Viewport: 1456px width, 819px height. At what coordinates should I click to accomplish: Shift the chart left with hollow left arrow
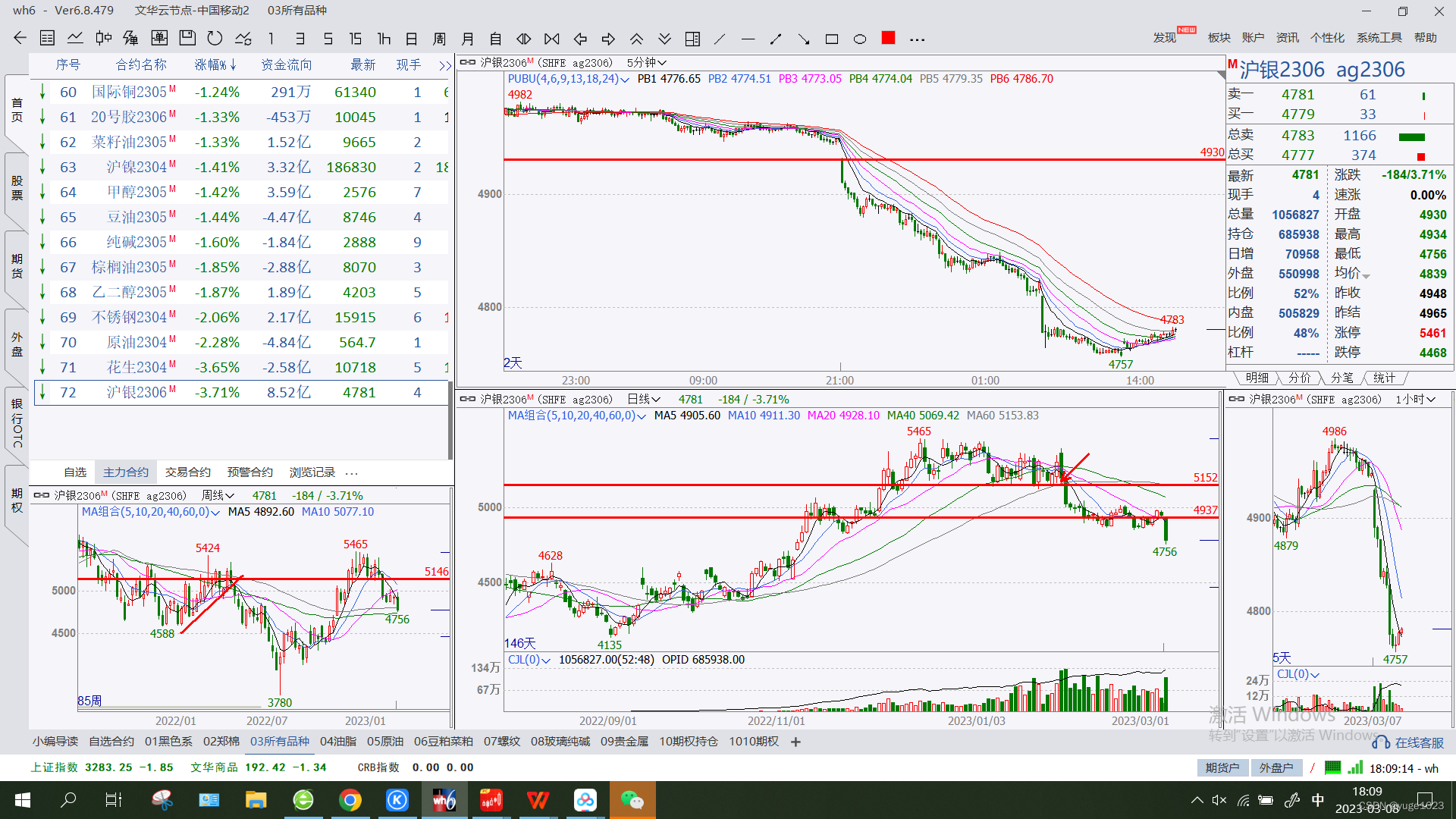point(580,39)
